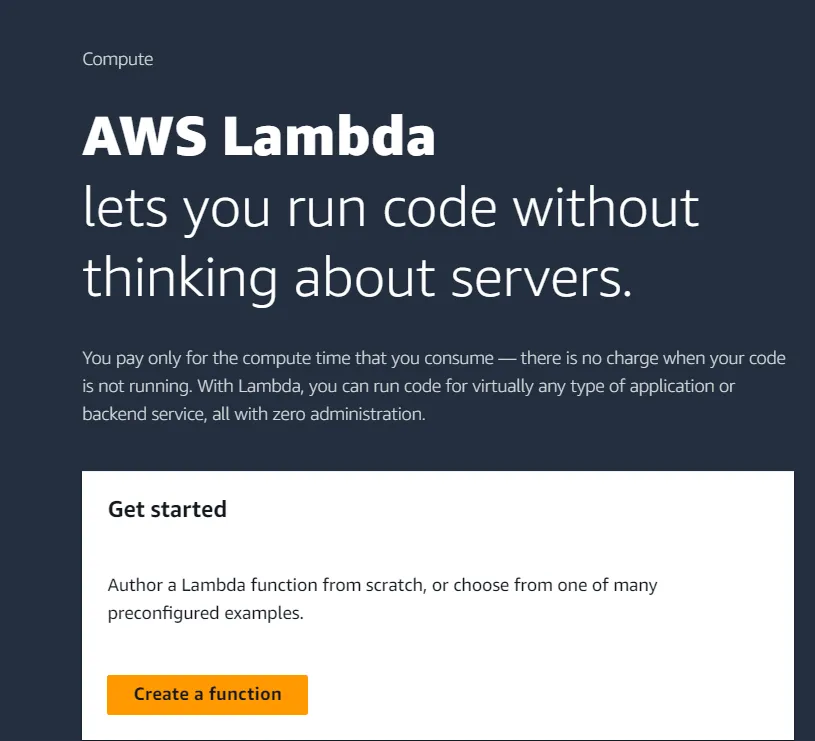Viewport: 815px width, 741px height.
Task: Select the "Compute" category label
Action: click(118, 59)
